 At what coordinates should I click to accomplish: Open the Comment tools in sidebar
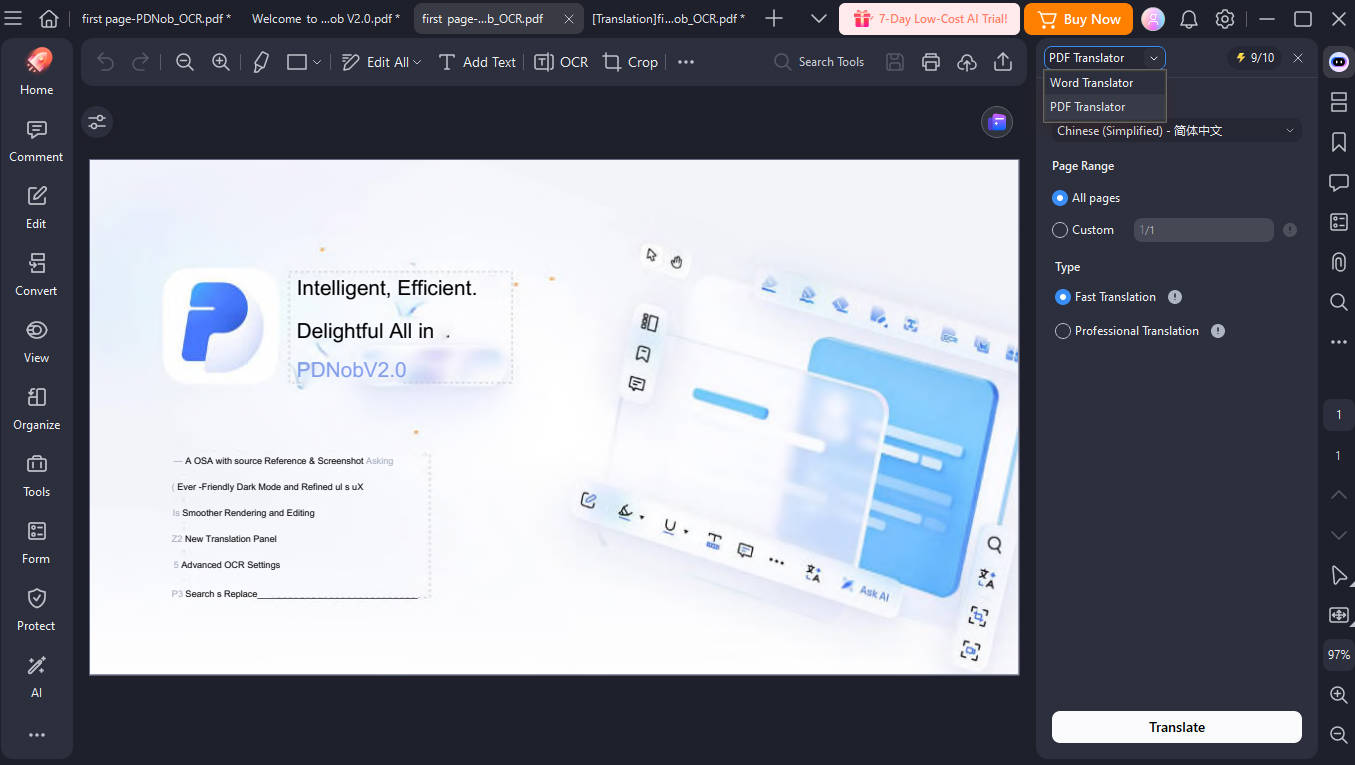point(36,141)
